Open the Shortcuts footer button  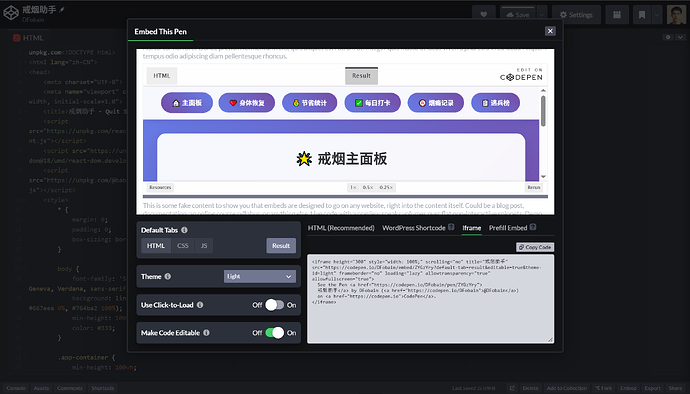point(103,388)
